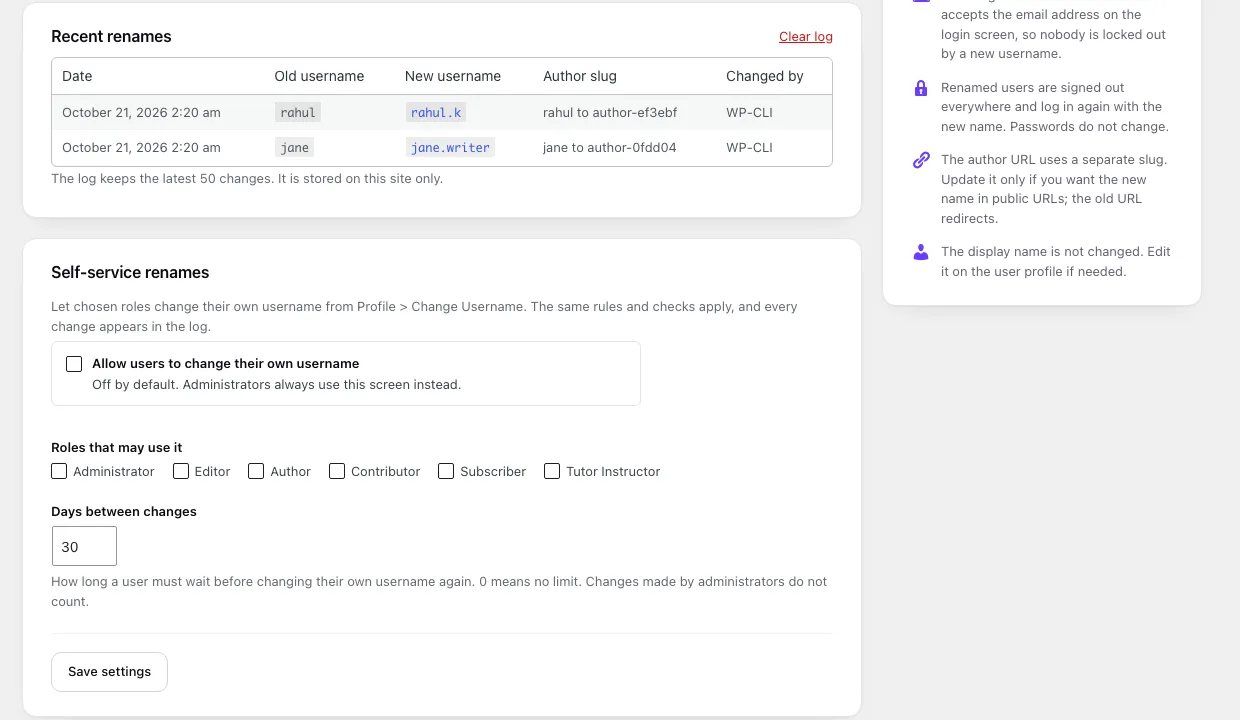Tick the Author role checkbox
The height and width of the screenshot is (720, 1240).
(x=256, y=471)
